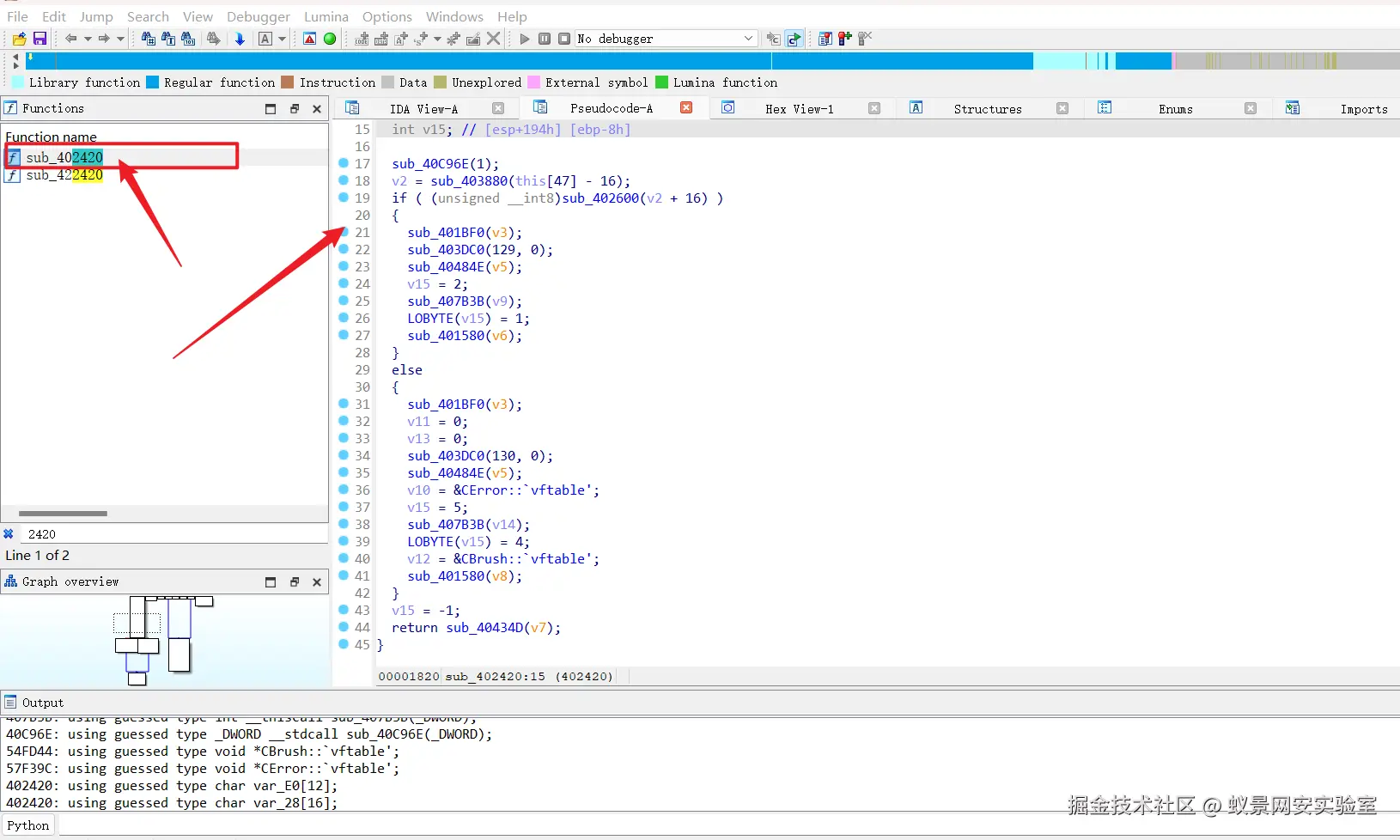
Task: Select function sub_422420 in Functions list
Action: [64, 174]
